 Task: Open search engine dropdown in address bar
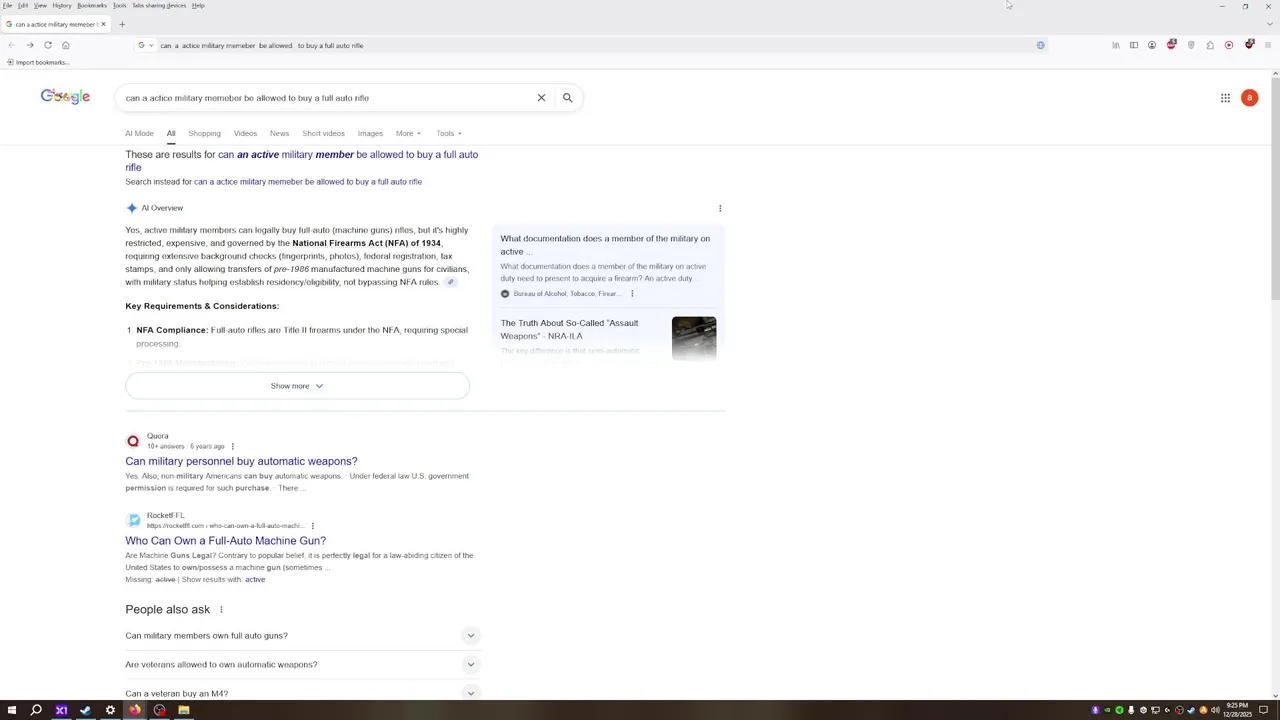(144, 45)
